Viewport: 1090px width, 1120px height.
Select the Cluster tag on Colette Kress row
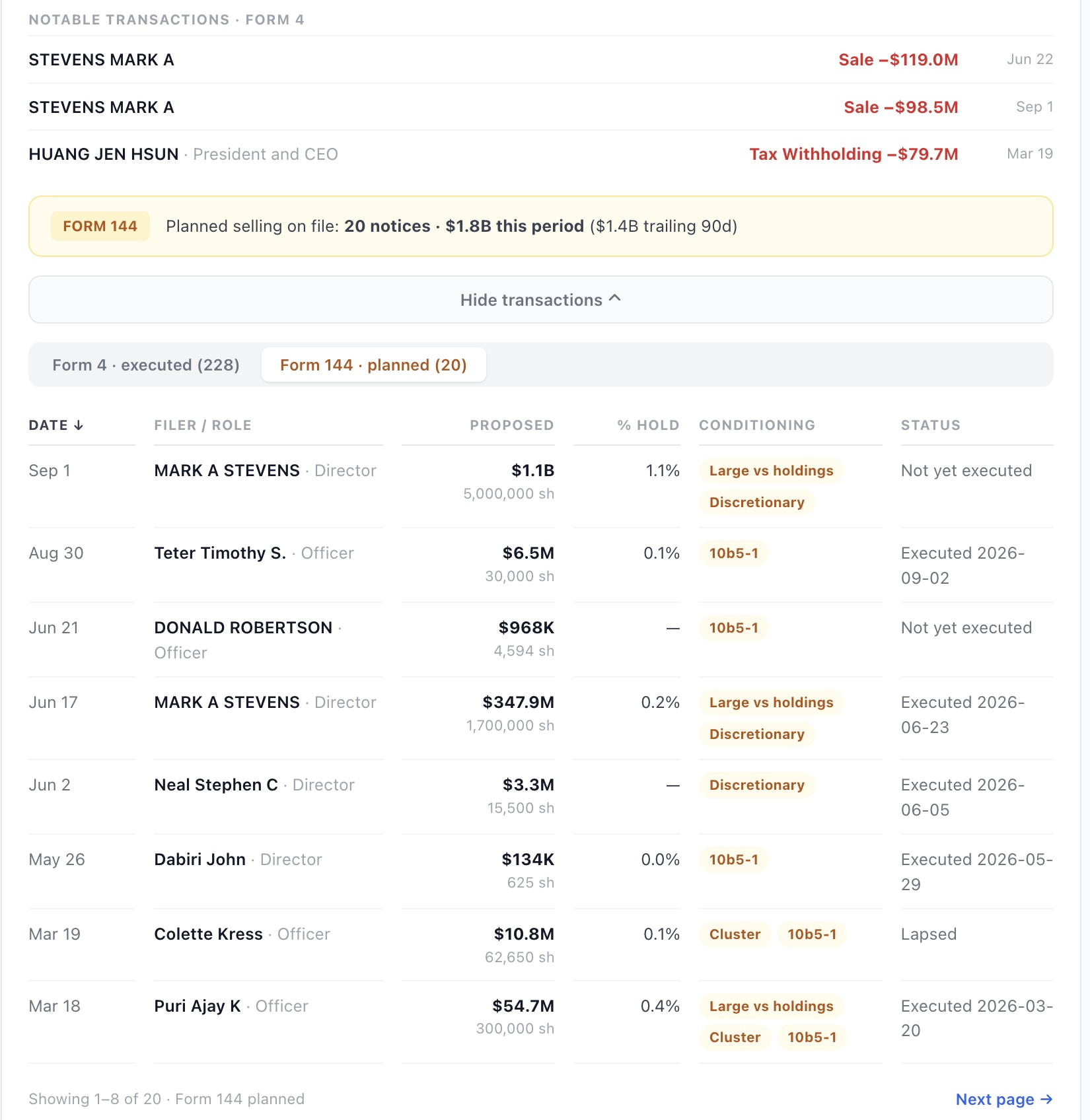pos(735,934)
